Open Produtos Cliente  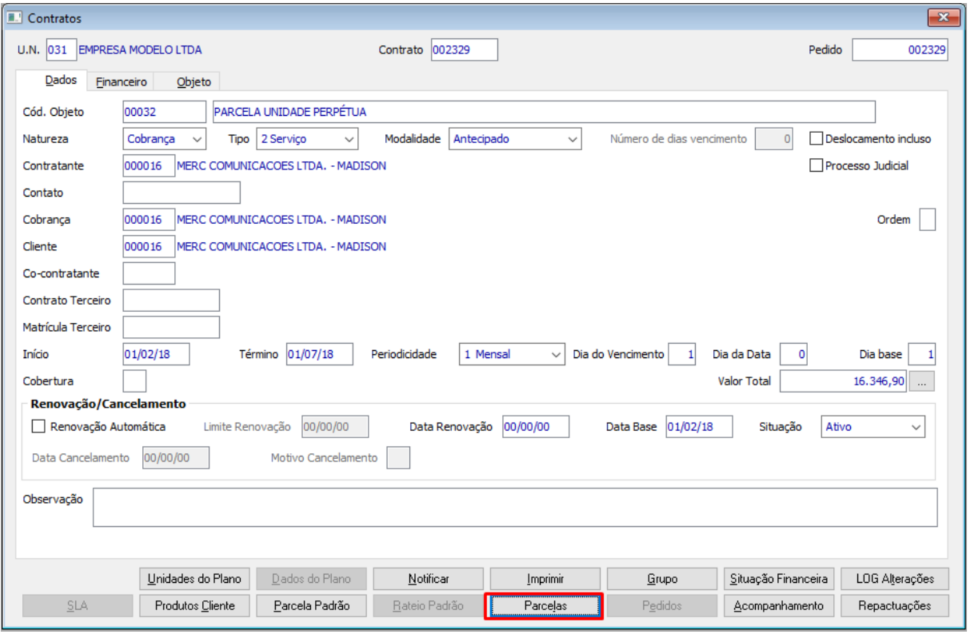tap(194, 606)
